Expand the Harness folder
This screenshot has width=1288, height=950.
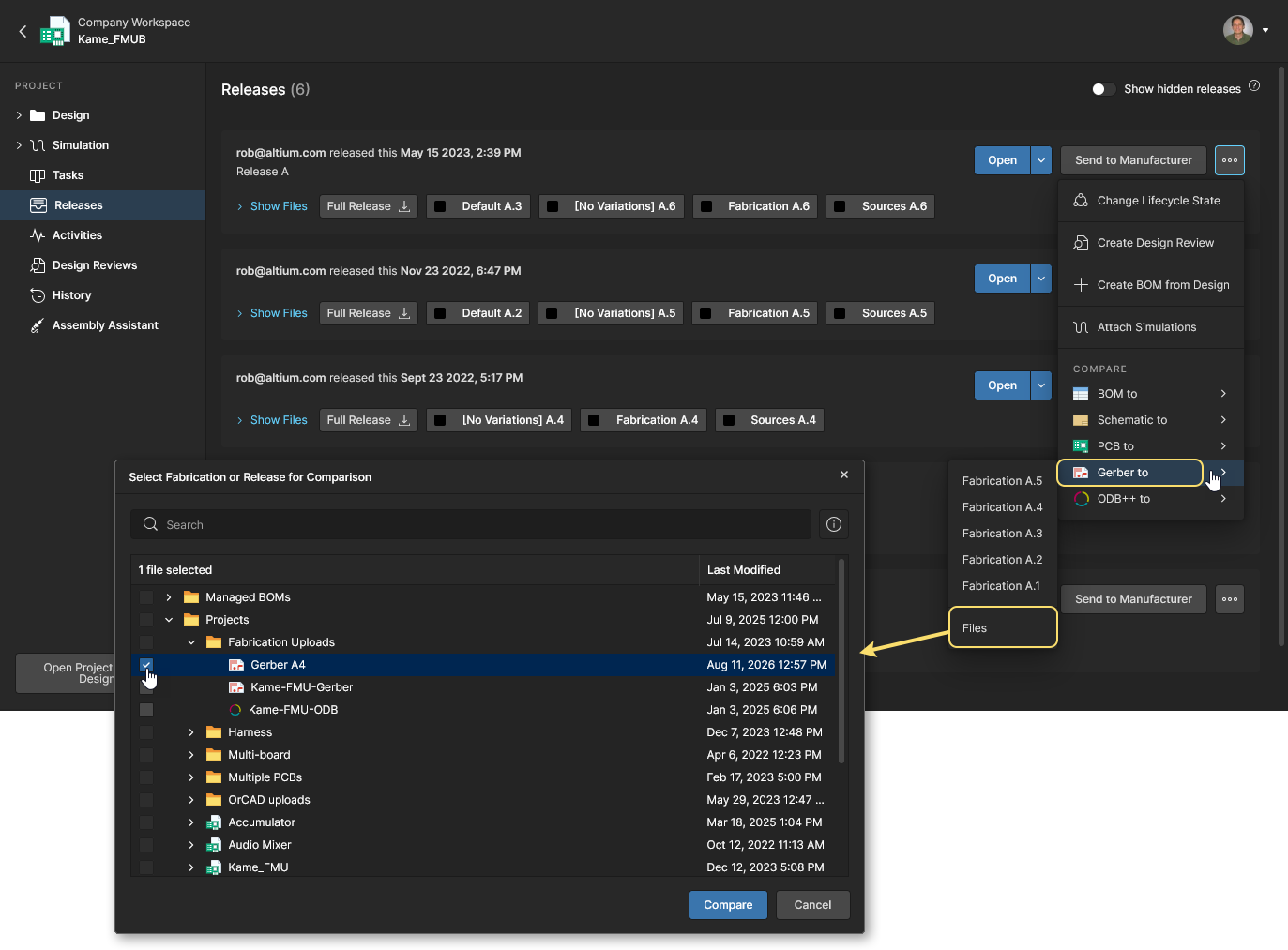tap(191, 732)
